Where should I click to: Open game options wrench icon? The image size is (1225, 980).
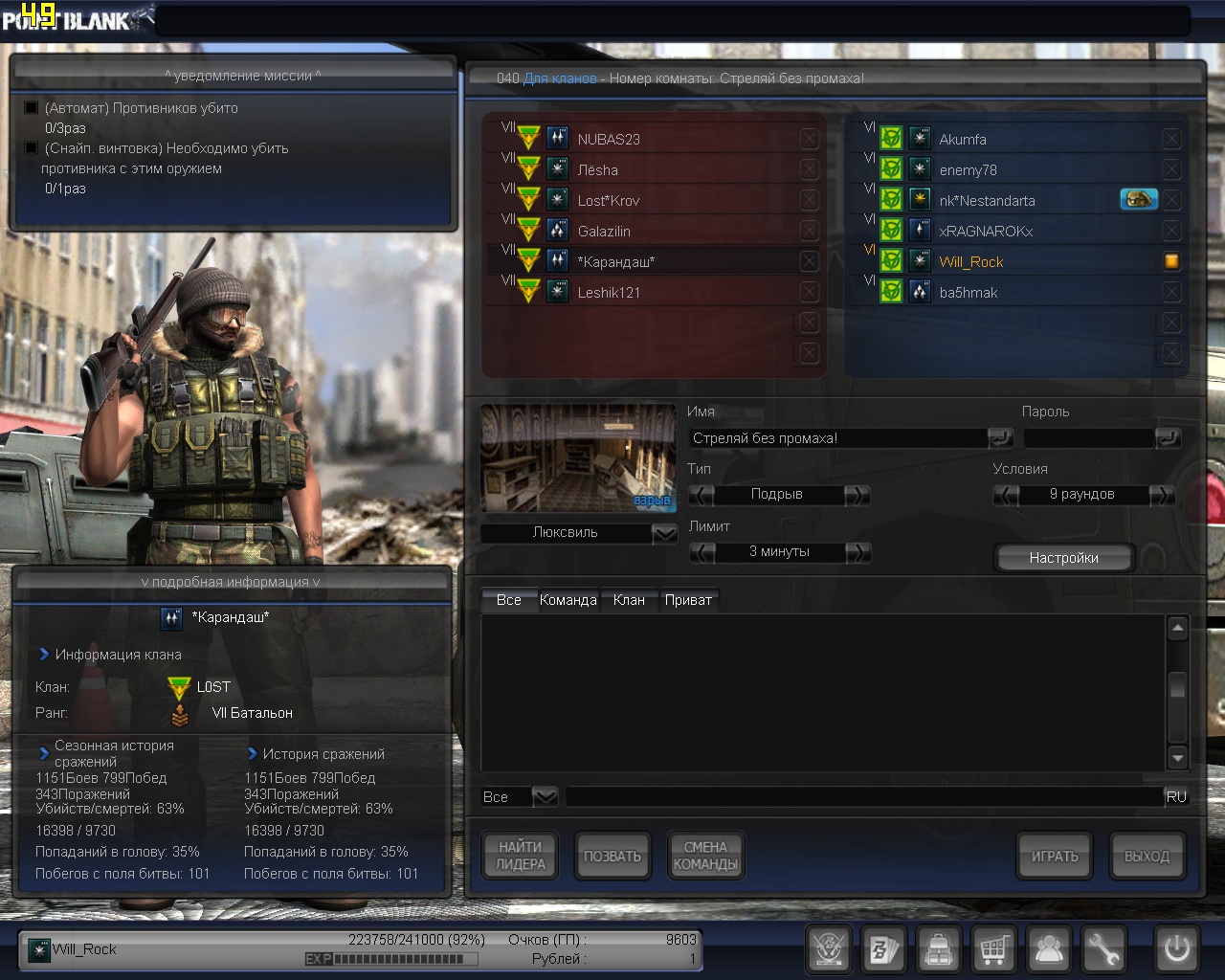coord(1103,949)
